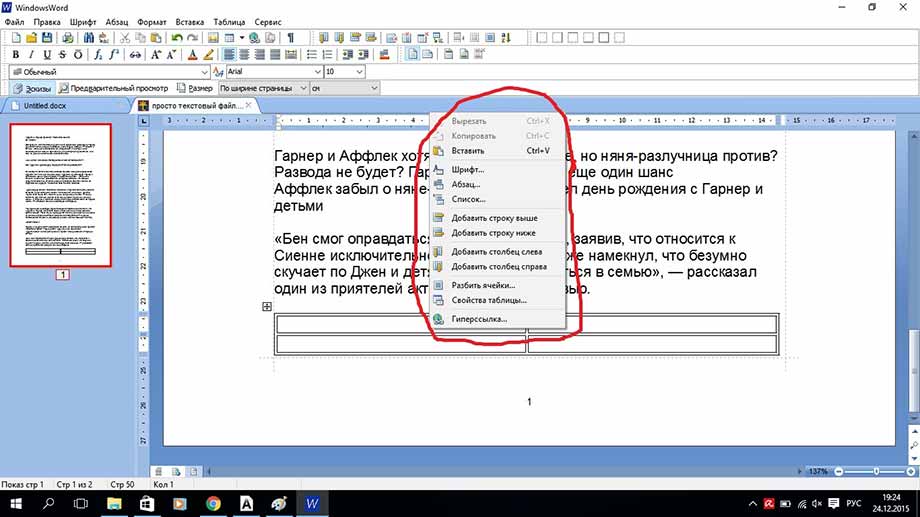Click the table move handle icon
Screen dimensions: 920x517
click(267, 306)
